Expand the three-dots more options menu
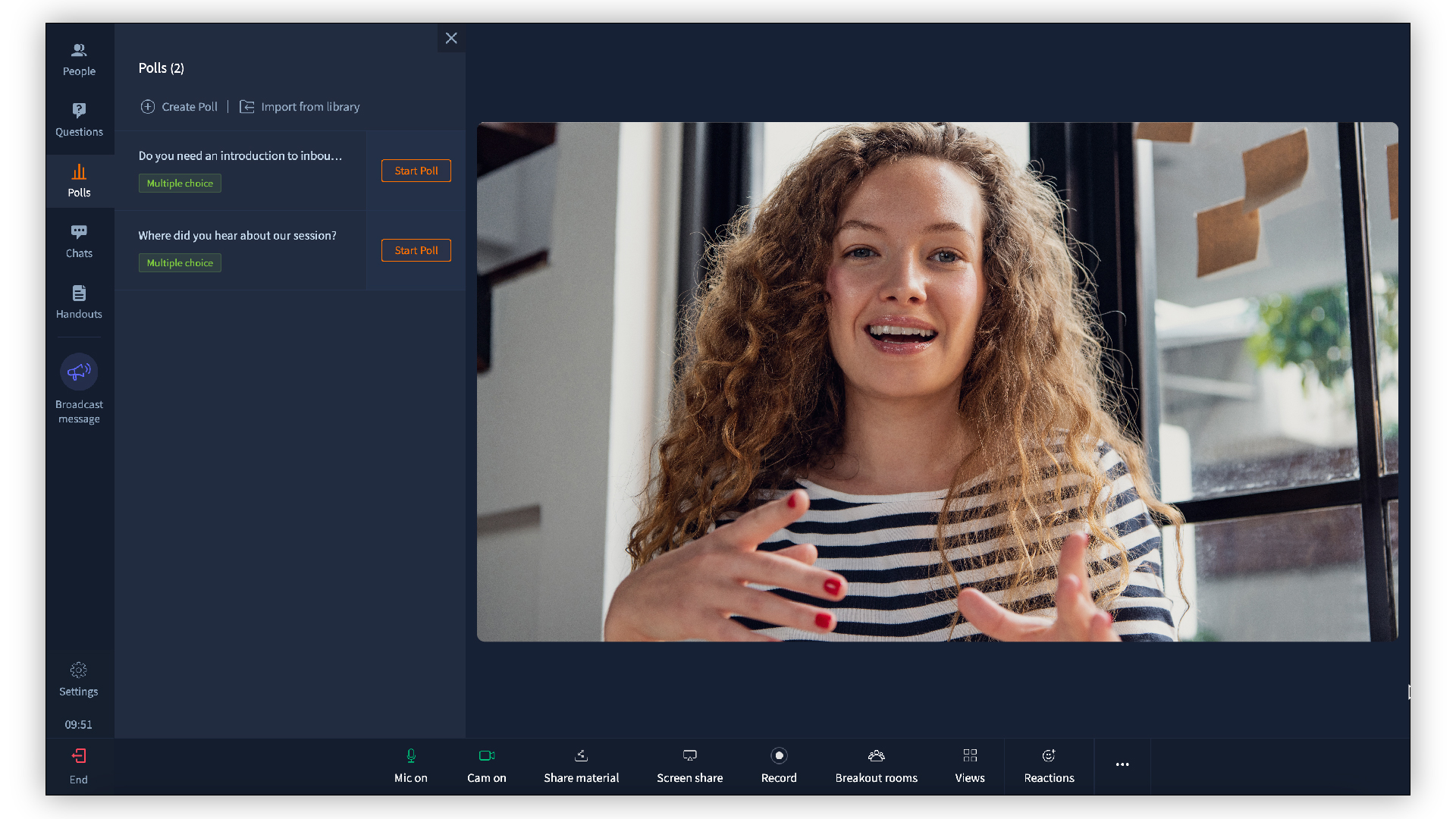The width and height of the screenshot is (1456, 819). coord(1122,764)
